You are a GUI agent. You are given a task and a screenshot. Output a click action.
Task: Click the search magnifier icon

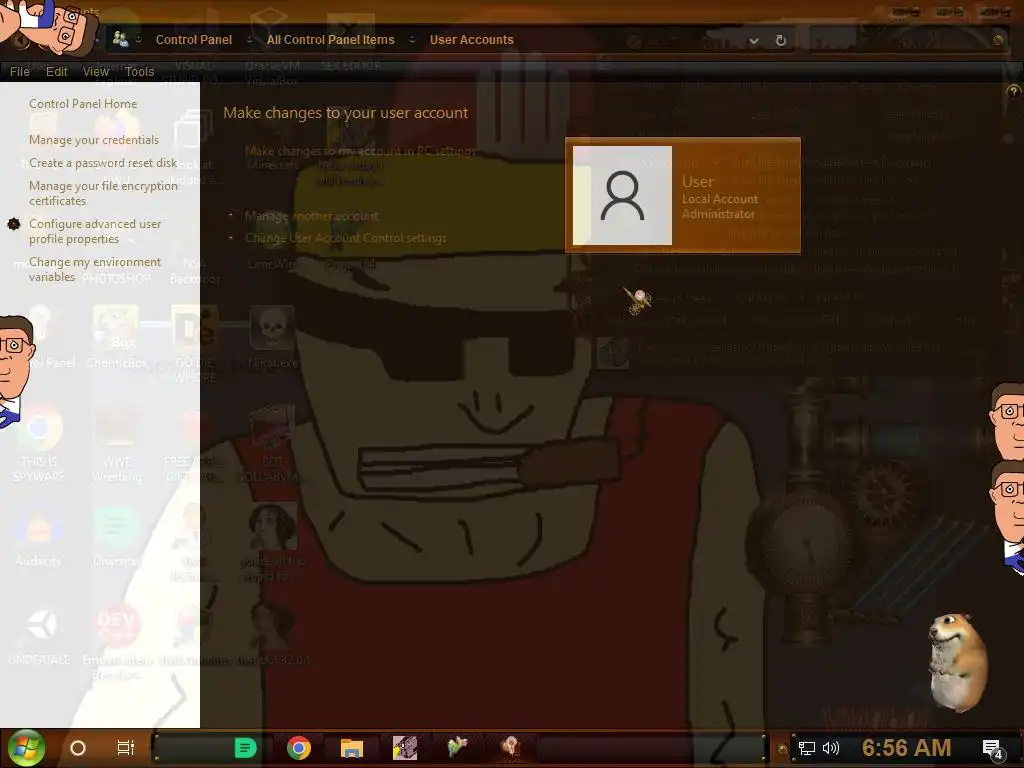997,40
